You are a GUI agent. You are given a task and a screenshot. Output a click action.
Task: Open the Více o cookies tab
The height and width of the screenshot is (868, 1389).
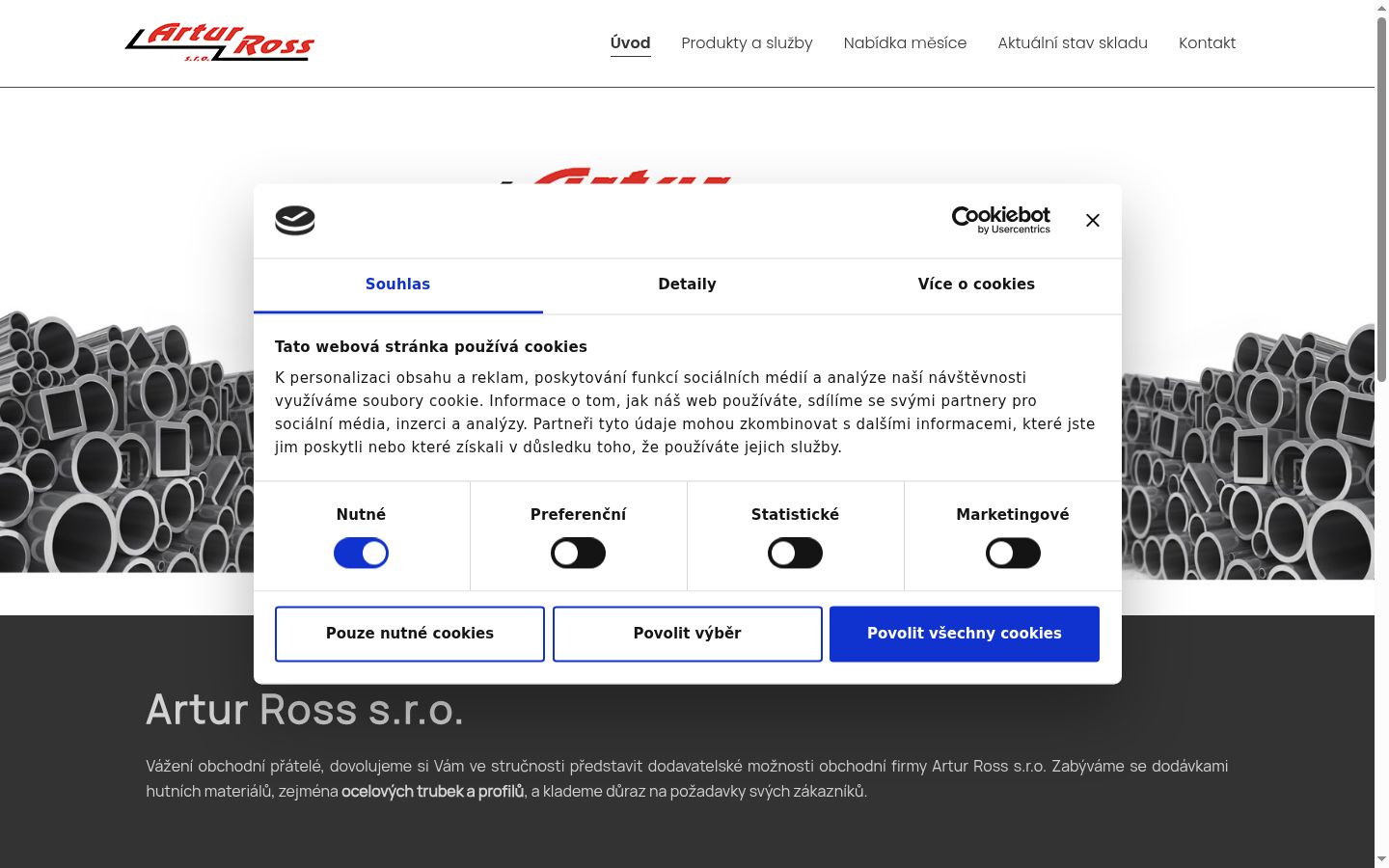(976, 285)
